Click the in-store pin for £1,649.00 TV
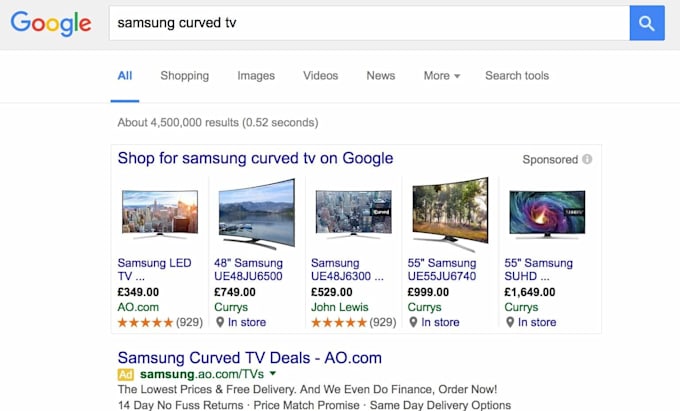This screenshot has height=411, width=680. point(511,322)
